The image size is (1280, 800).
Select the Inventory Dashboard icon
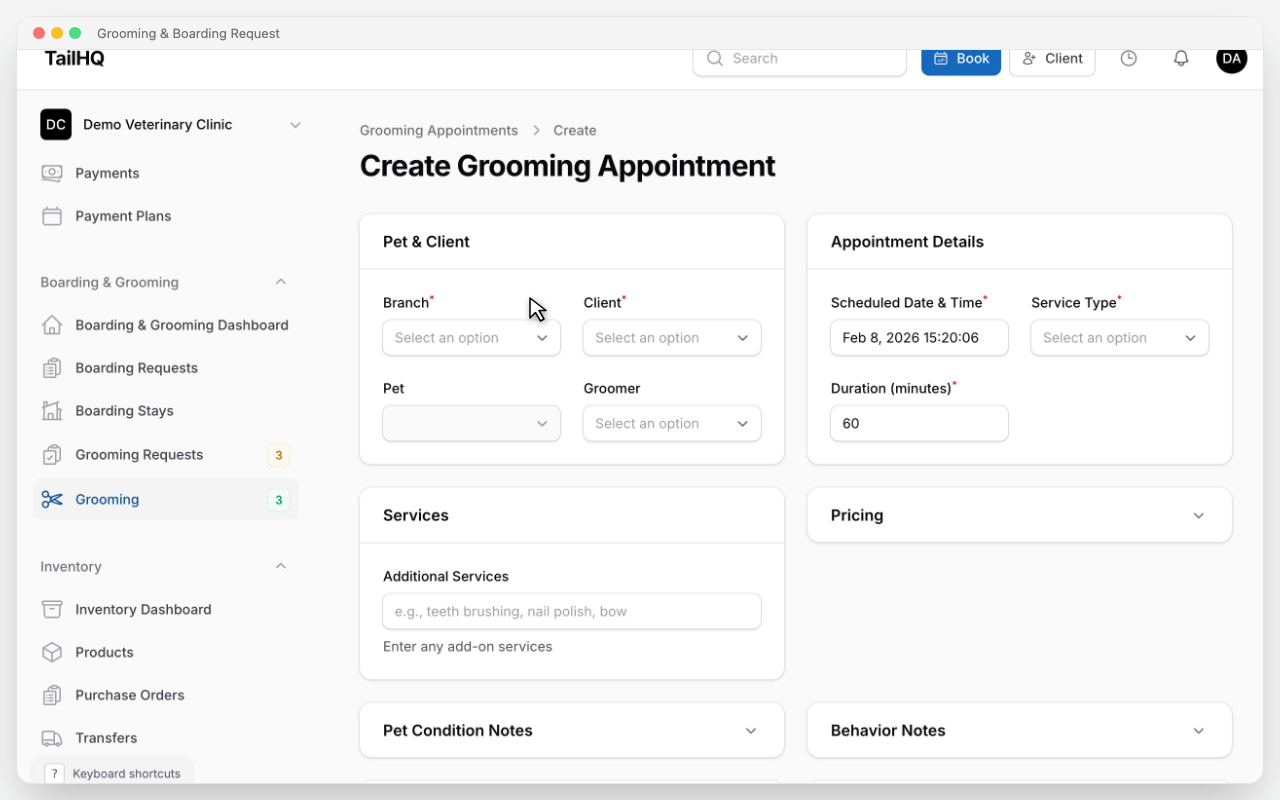point(54,609)
